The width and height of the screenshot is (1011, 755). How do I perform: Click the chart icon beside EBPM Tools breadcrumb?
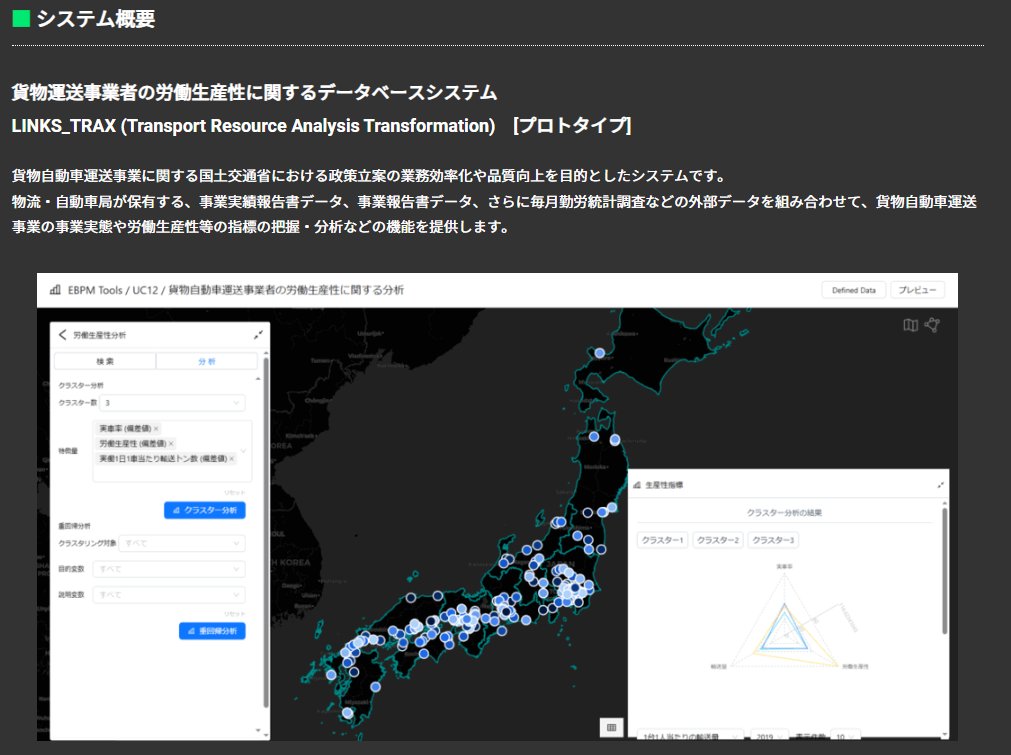coord(55,290)
